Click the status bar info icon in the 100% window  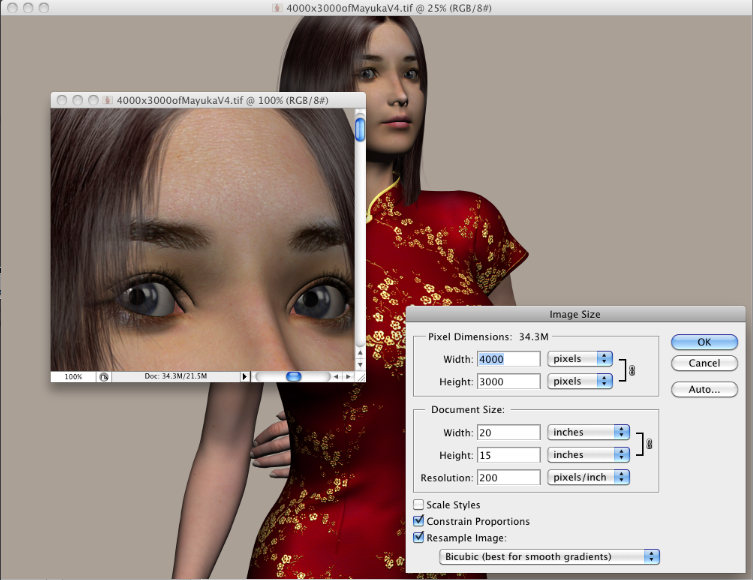click(x=104, y=377)
